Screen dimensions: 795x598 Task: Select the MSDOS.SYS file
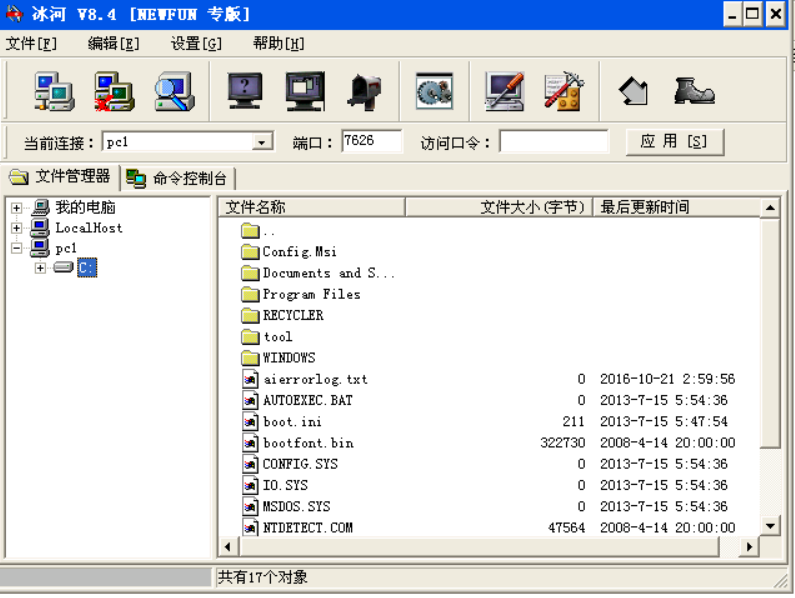[x=286, y=507]
